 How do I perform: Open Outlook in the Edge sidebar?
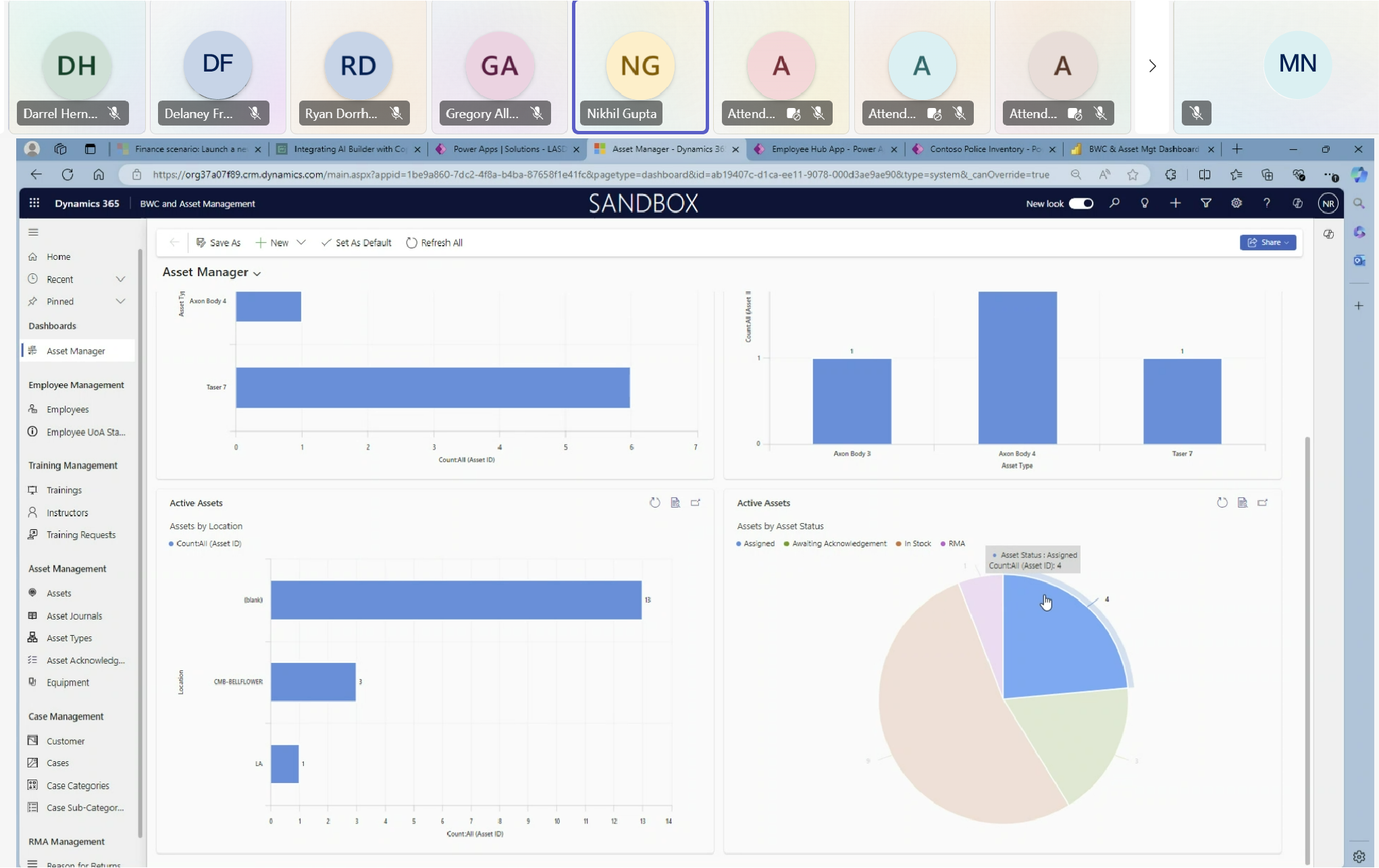coord(1359,261)
